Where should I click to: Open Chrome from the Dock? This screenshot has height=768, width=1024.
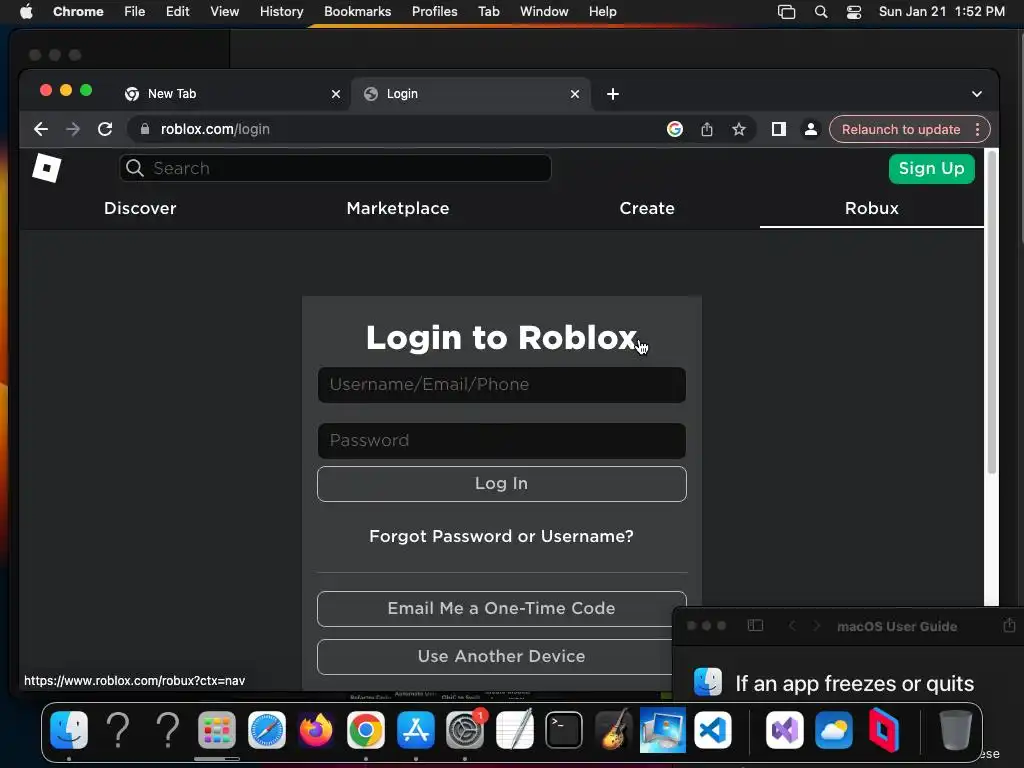[x=366, y=730]
